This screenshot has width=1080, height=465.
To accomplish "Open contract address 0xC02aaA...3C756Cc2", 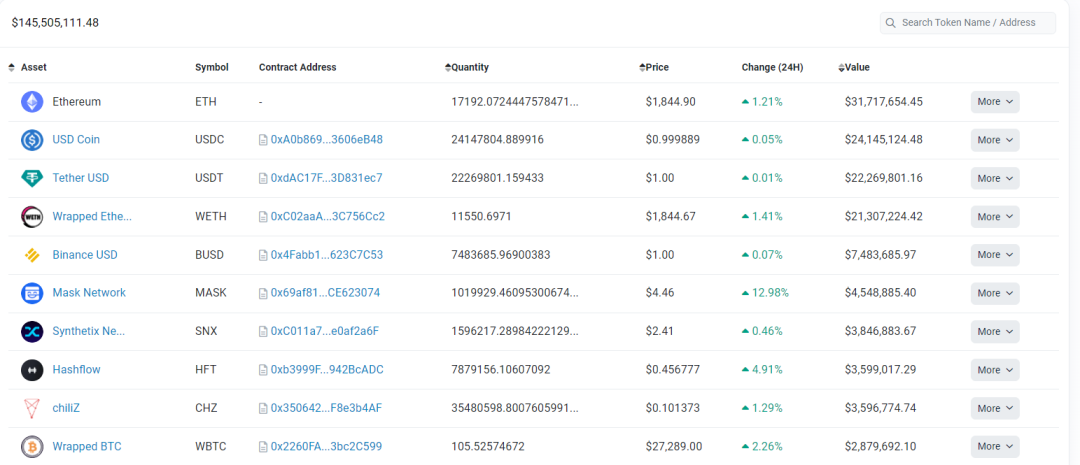I will tap(328, 216).
